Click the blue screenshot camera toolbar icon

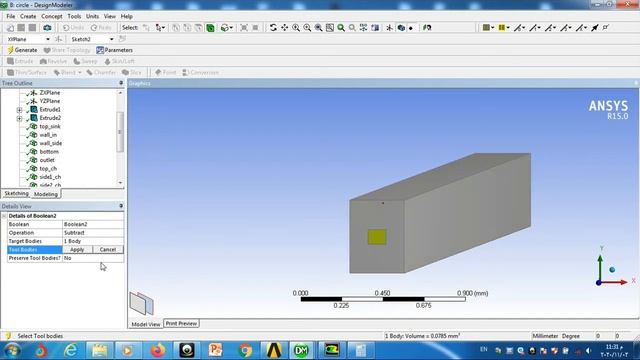[47, 27]
